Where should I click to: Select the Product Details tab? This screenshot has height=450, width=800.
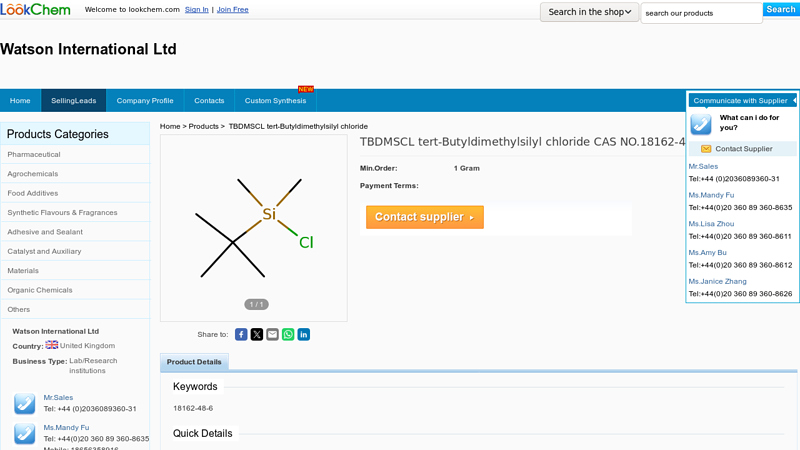194,362
